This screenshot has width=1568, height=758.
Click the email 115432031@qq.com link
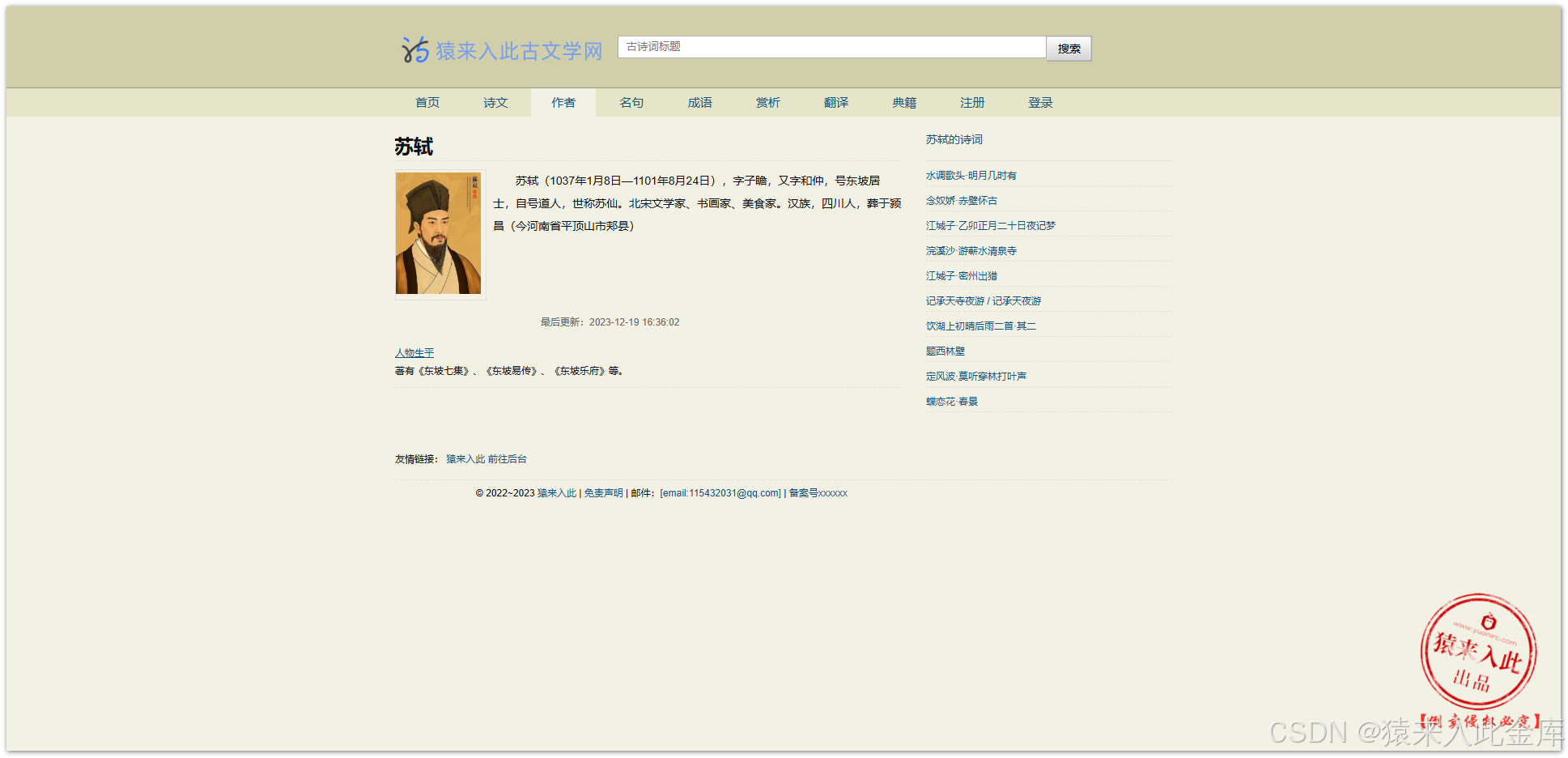click(720, 493)
